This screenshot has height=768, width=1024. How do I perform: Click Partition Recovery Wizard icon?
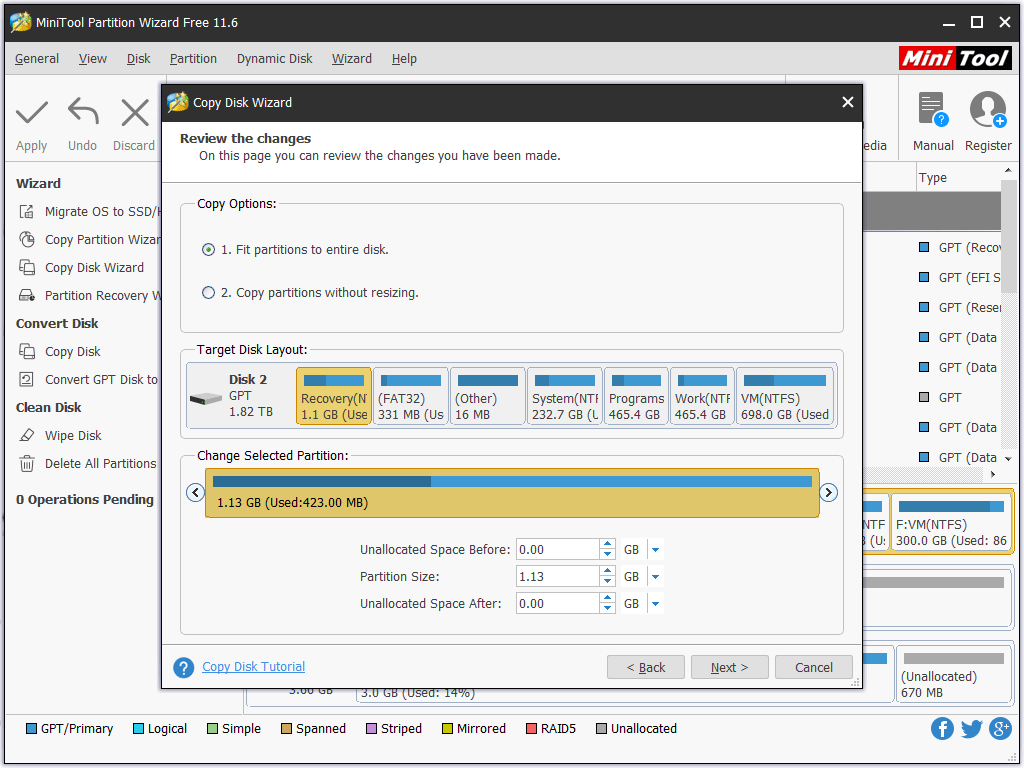click(x=27, y=296)
